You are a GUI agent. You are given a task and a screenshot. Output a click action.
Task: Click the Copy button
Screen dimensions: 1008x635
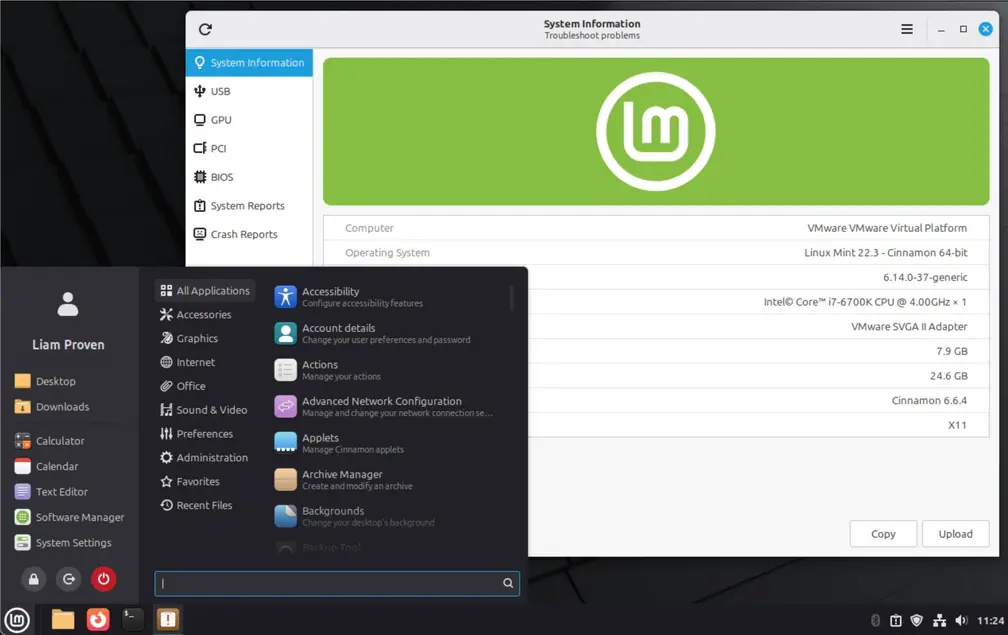[883, 533]
